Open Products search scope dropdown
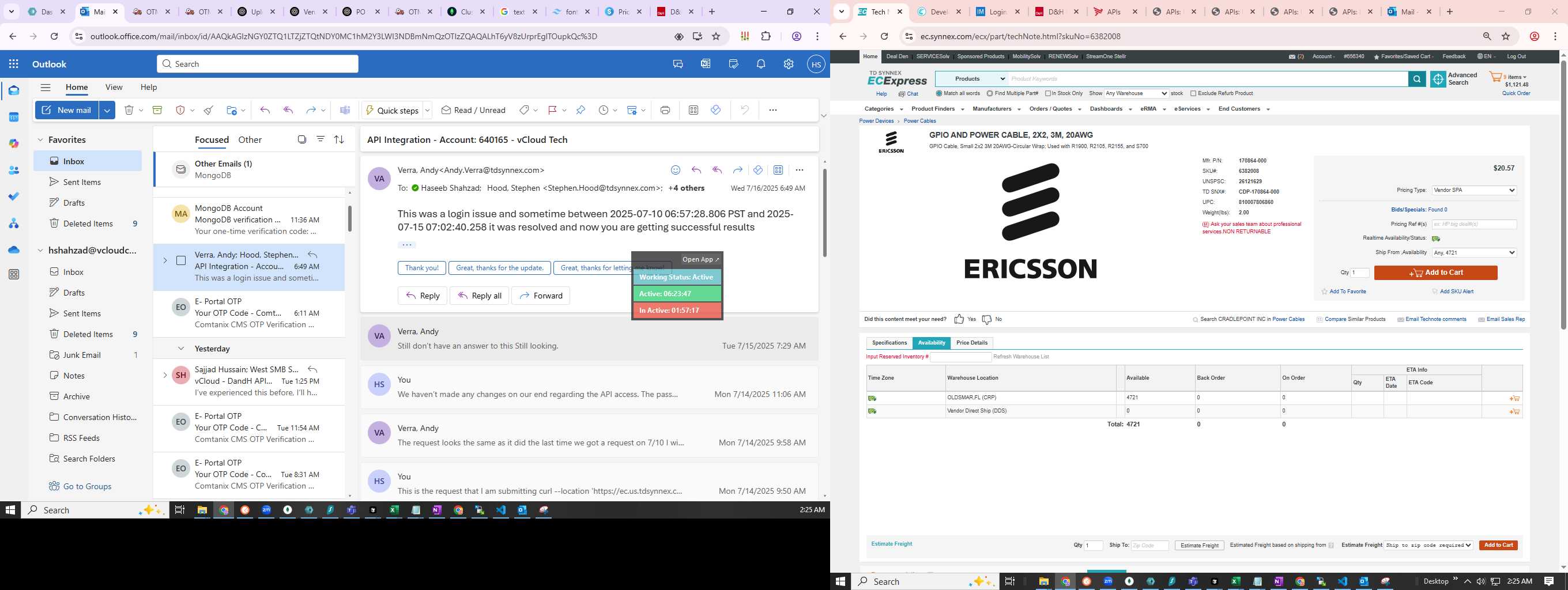 (971, 79)
